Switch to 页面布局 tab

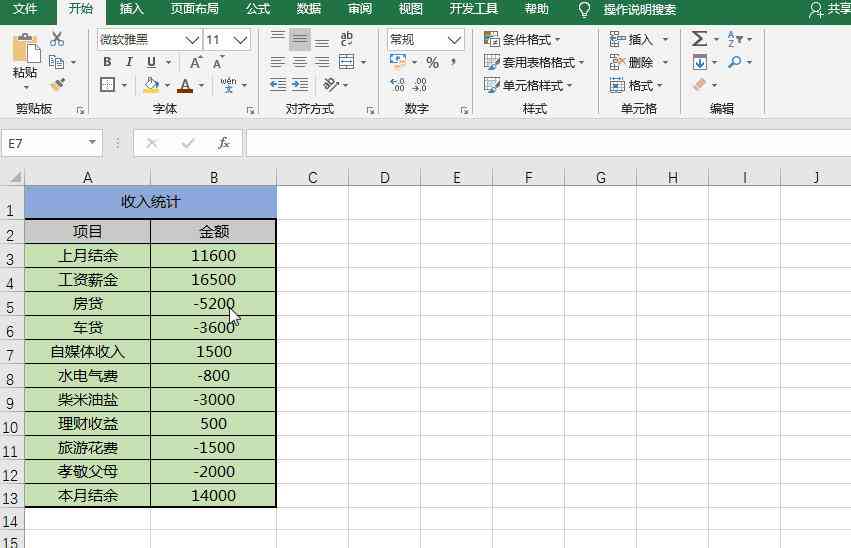tap(194, 9)
